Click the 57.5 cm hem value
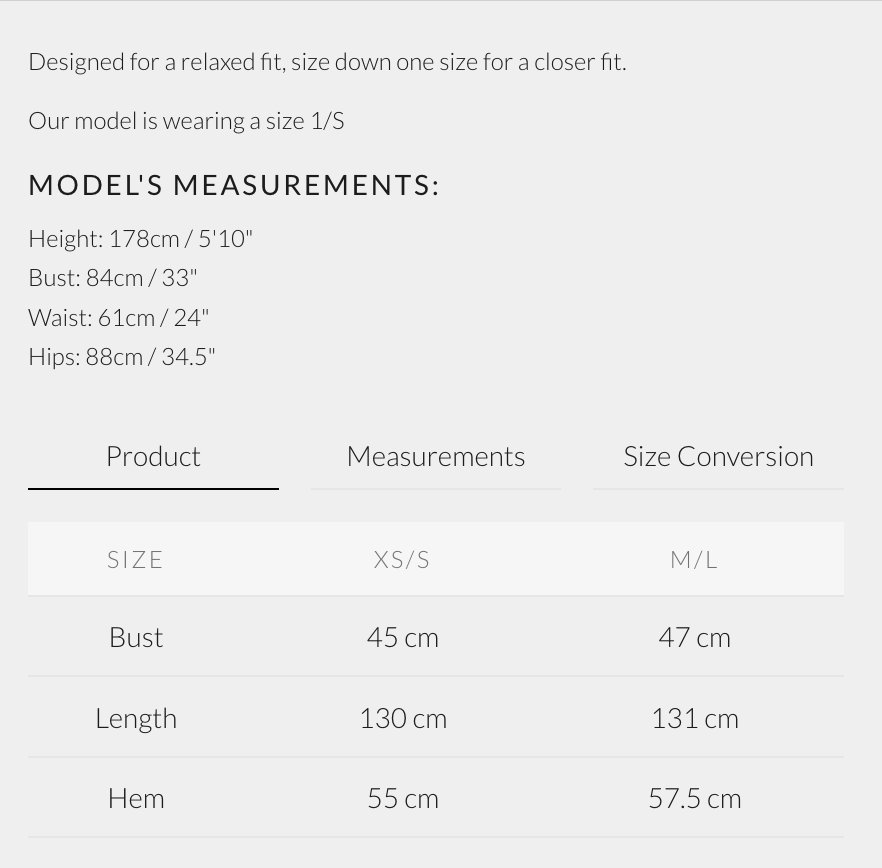The height and width of the screenshot is (868, 882). (x=694, y=798)
